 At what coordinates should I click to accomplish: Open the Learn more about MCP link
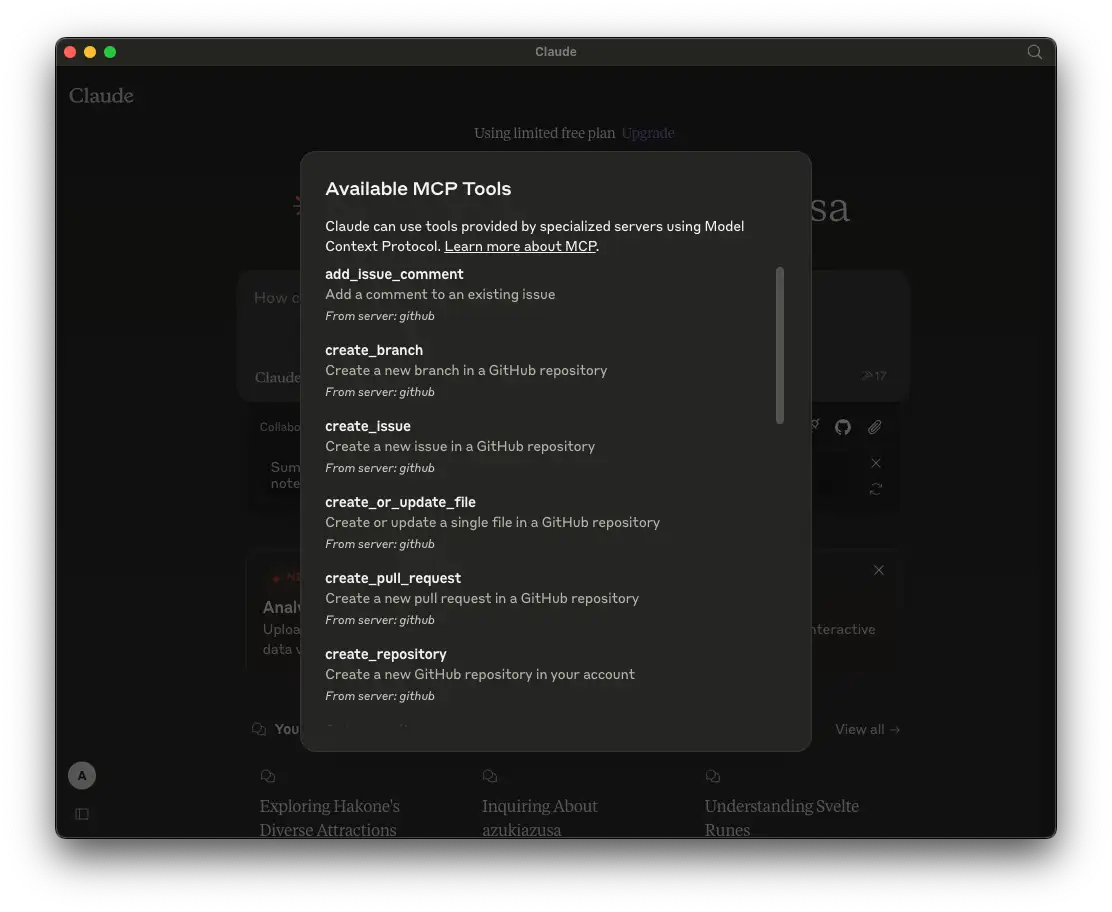pyautogui.click(x=520, y=246)
